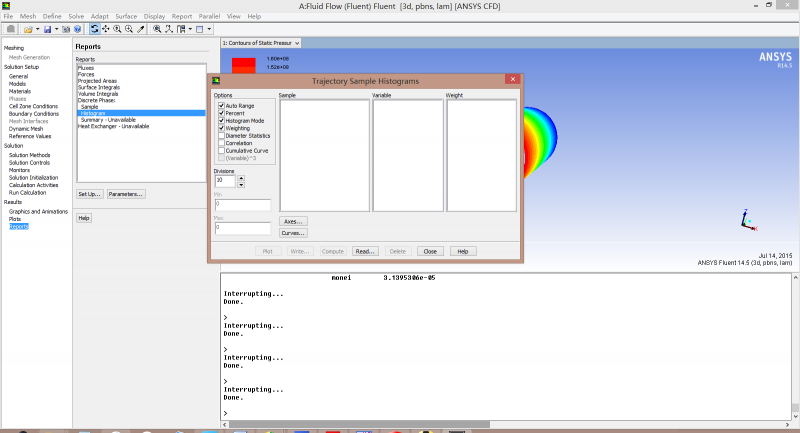
Task: Open the Surface menu
Action: (x=126, y=16)
